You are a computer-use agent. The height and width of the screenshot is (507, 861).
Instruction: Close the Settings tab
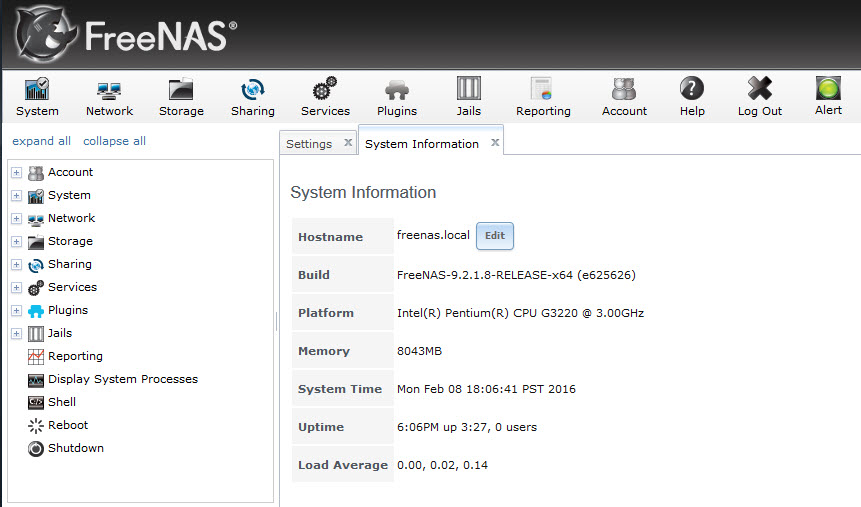coord(348,142)
